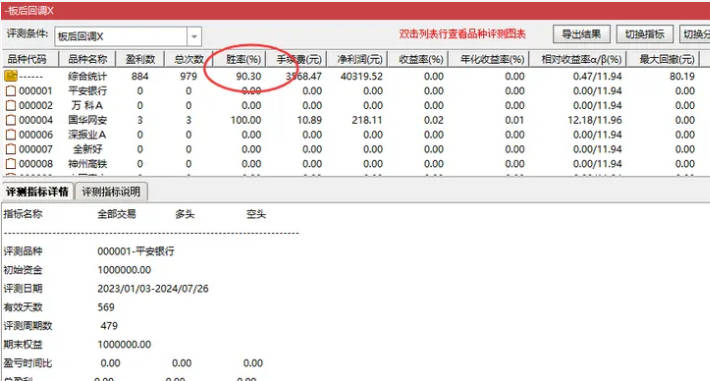The height and width of the screenshot is (381, 710).
Task: Click the 全部交易 column label
Action: 117,214
